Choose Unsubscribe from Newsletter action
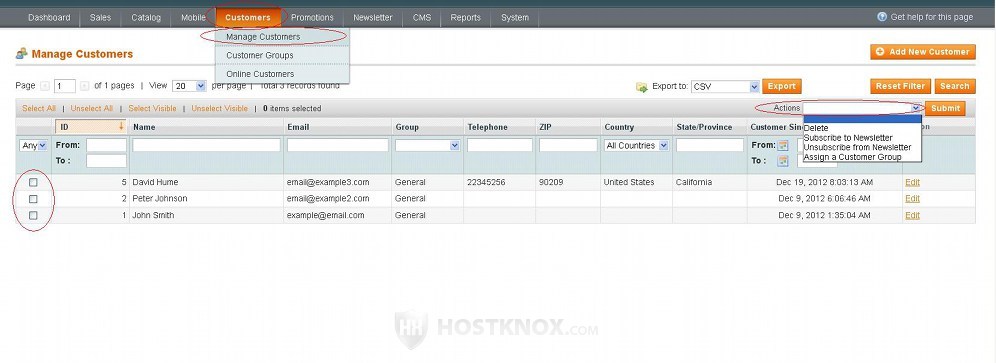 click(858, 147)
